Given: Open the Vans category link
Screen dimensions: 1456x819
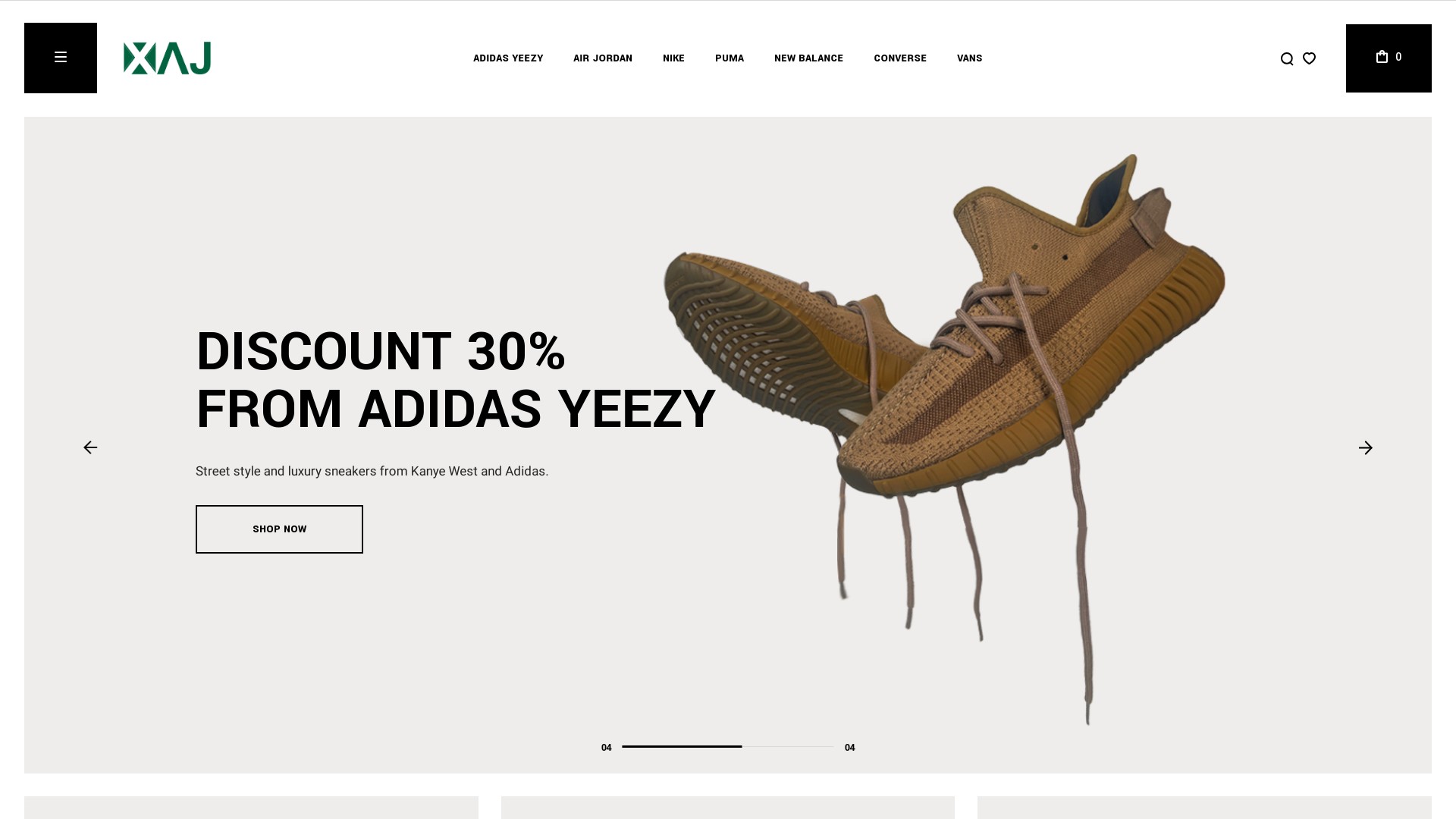Looking at the screenshot, I should click(x=969, y=58).
